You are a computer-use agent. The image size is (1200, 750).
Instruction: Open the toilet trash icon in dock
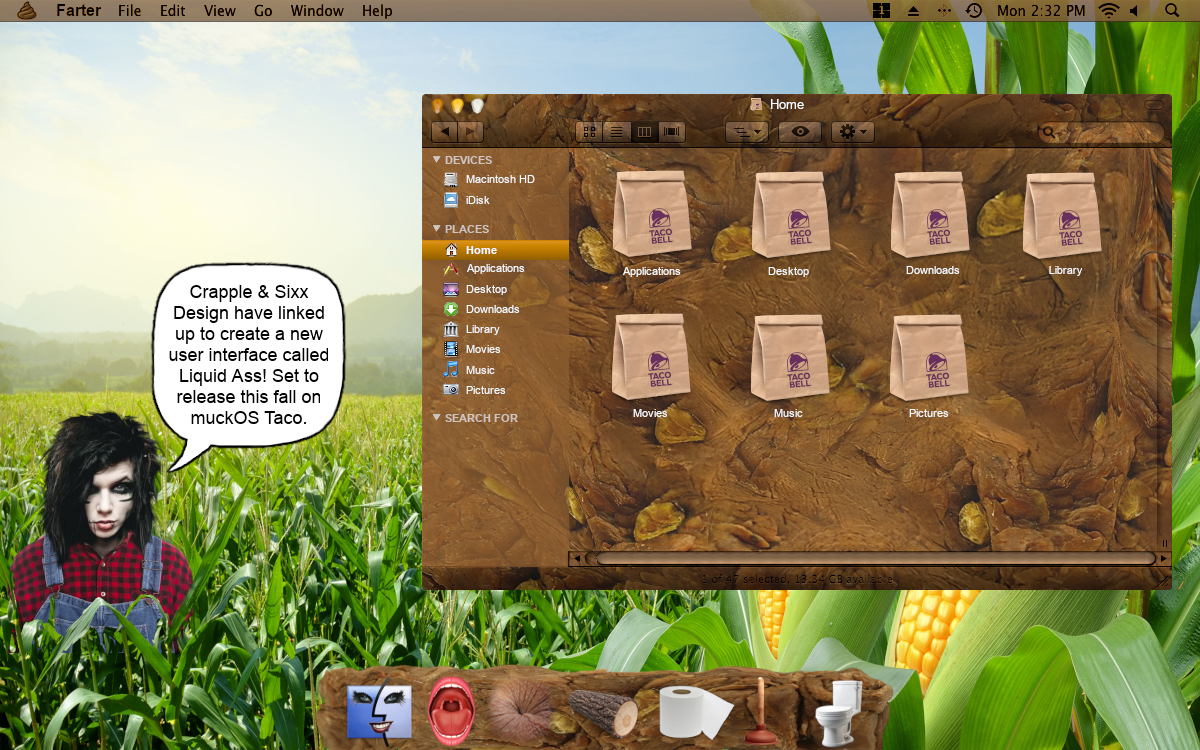pyautogui.click(x=838, y=711)
